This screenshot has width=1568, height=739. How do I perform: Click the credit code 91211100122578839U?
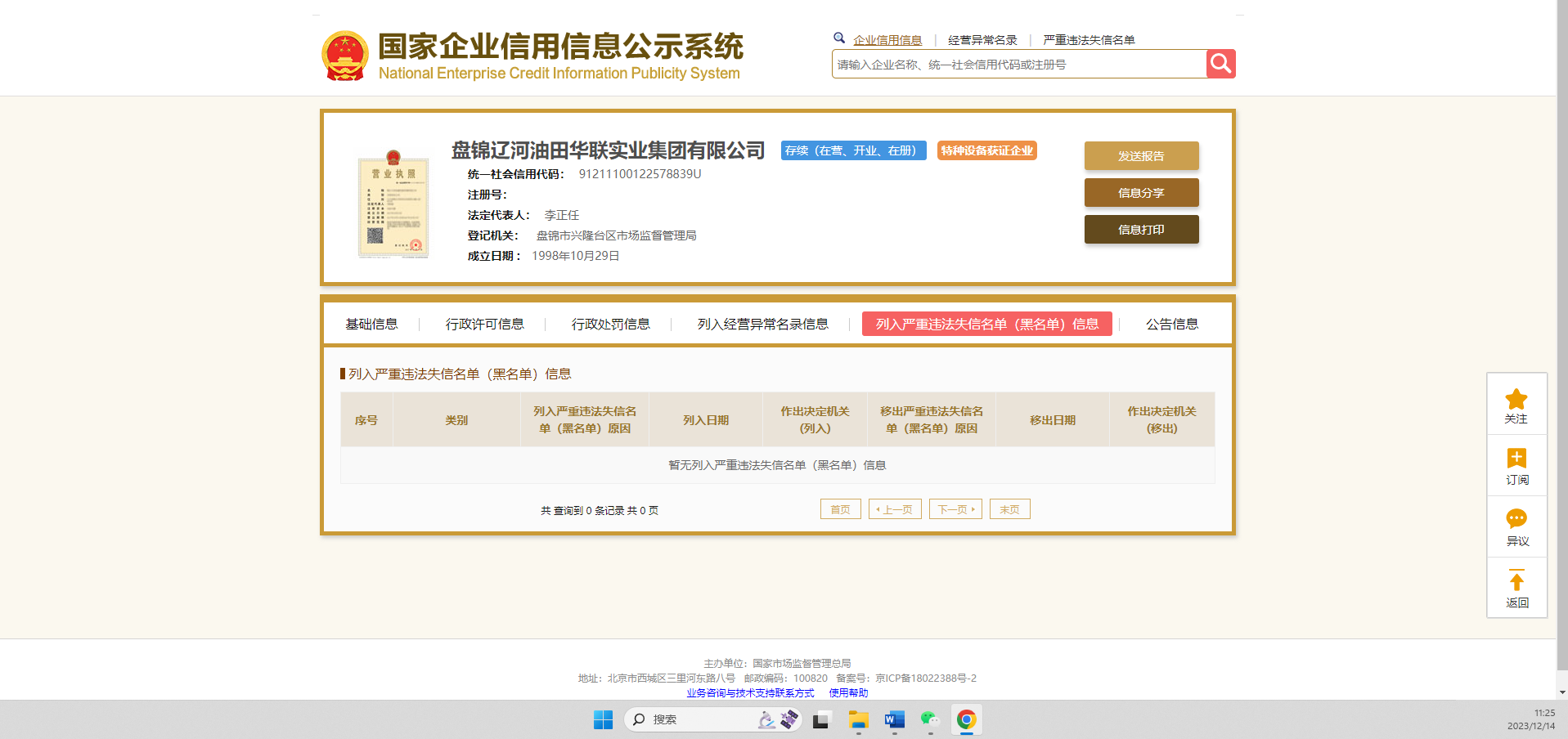tap(640, 174)
